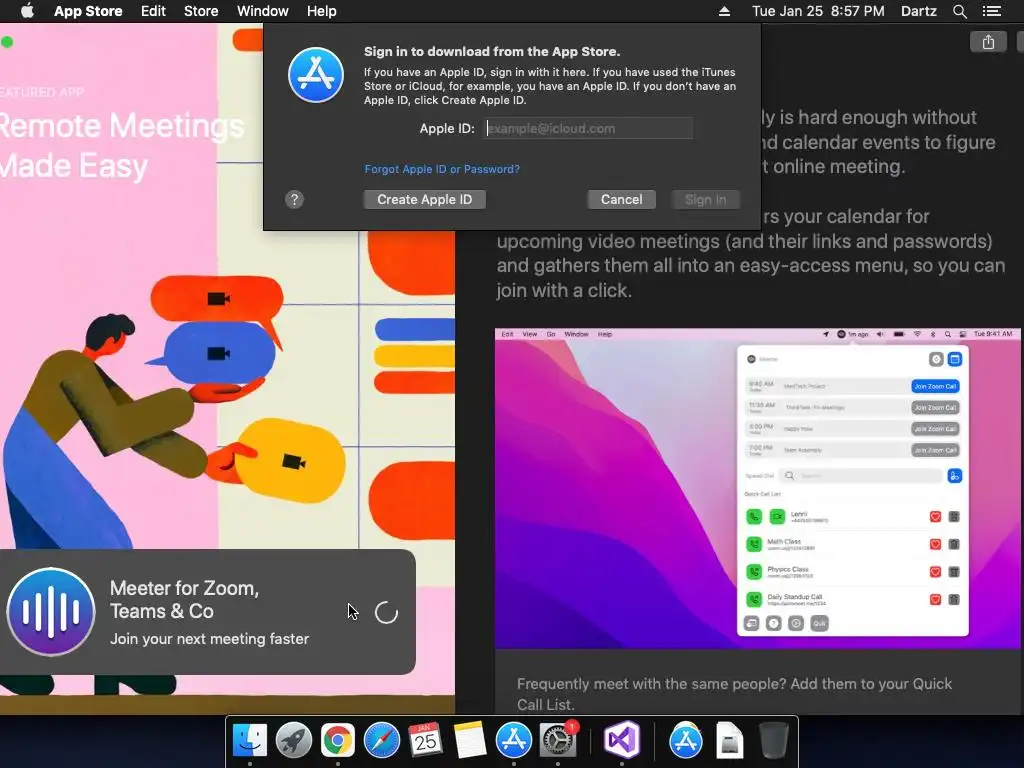Image resolution: width=1024 pixels, height=768 pixels.
Task: Cancel the sign-in dialog
Action: click(622, 200)
